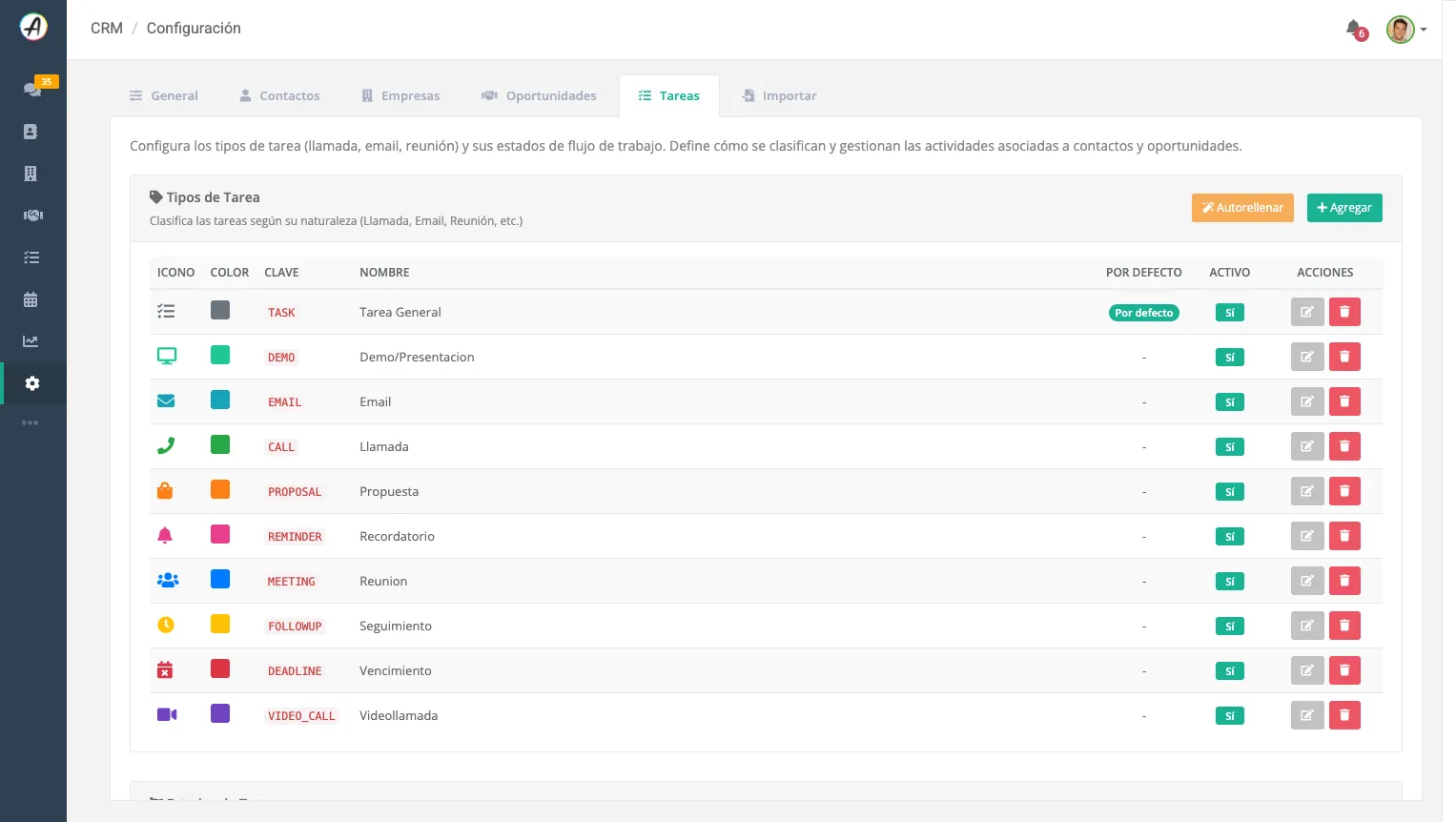Click the "Sí" active badge for Email

(x=1230, y=402)
